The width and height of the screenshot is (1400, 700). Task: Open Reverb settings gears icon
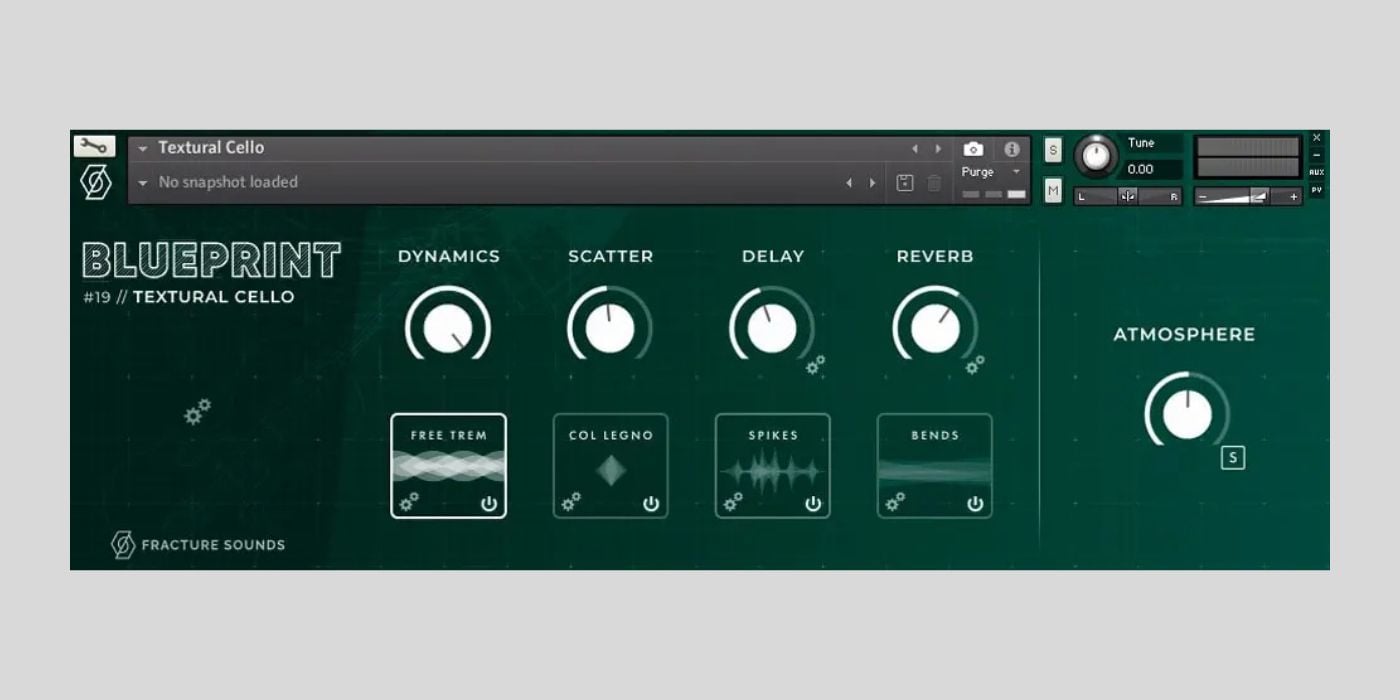(x=975, y=365)
